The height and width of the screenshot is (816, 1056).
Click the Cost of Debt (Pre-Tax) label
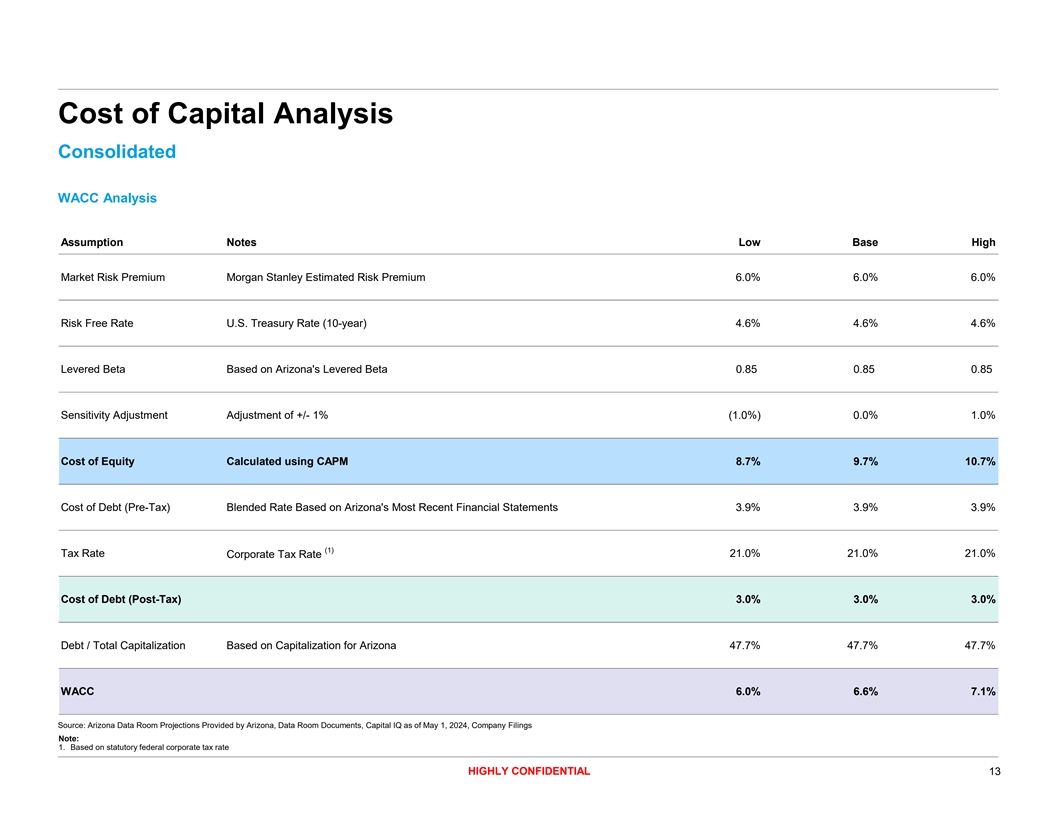115,507
